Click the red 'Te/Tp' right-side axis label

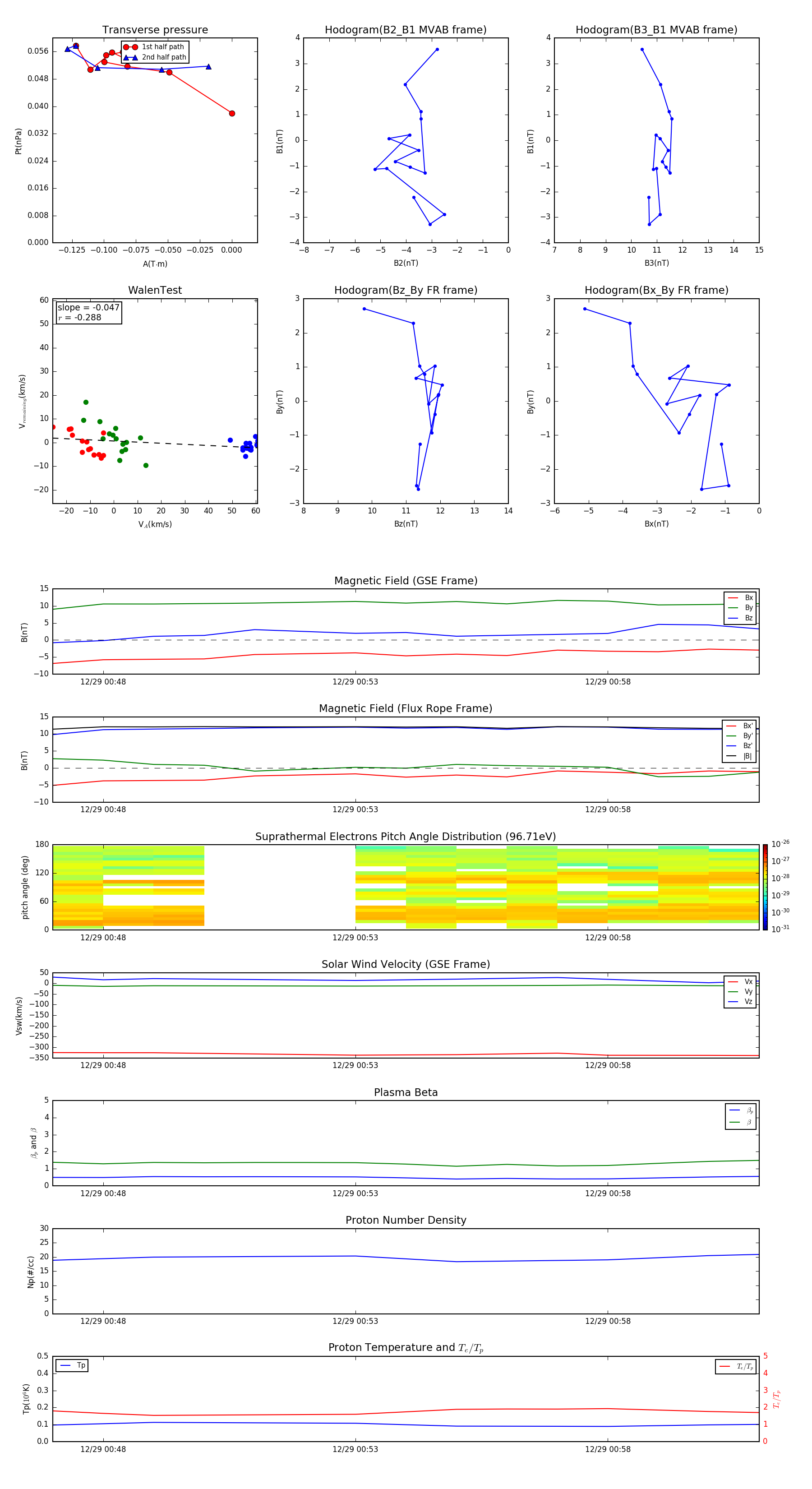[x=777, y=1399]
